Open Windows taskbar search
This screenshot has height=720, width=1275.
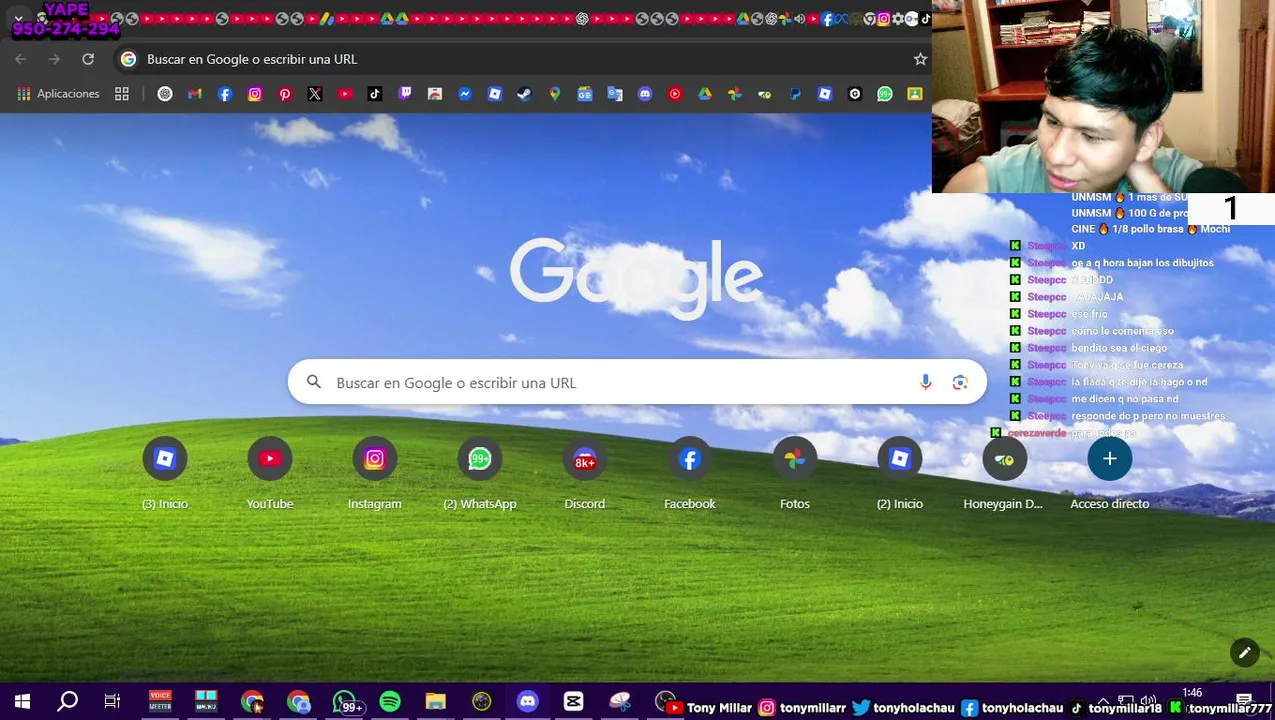(67, 702)
